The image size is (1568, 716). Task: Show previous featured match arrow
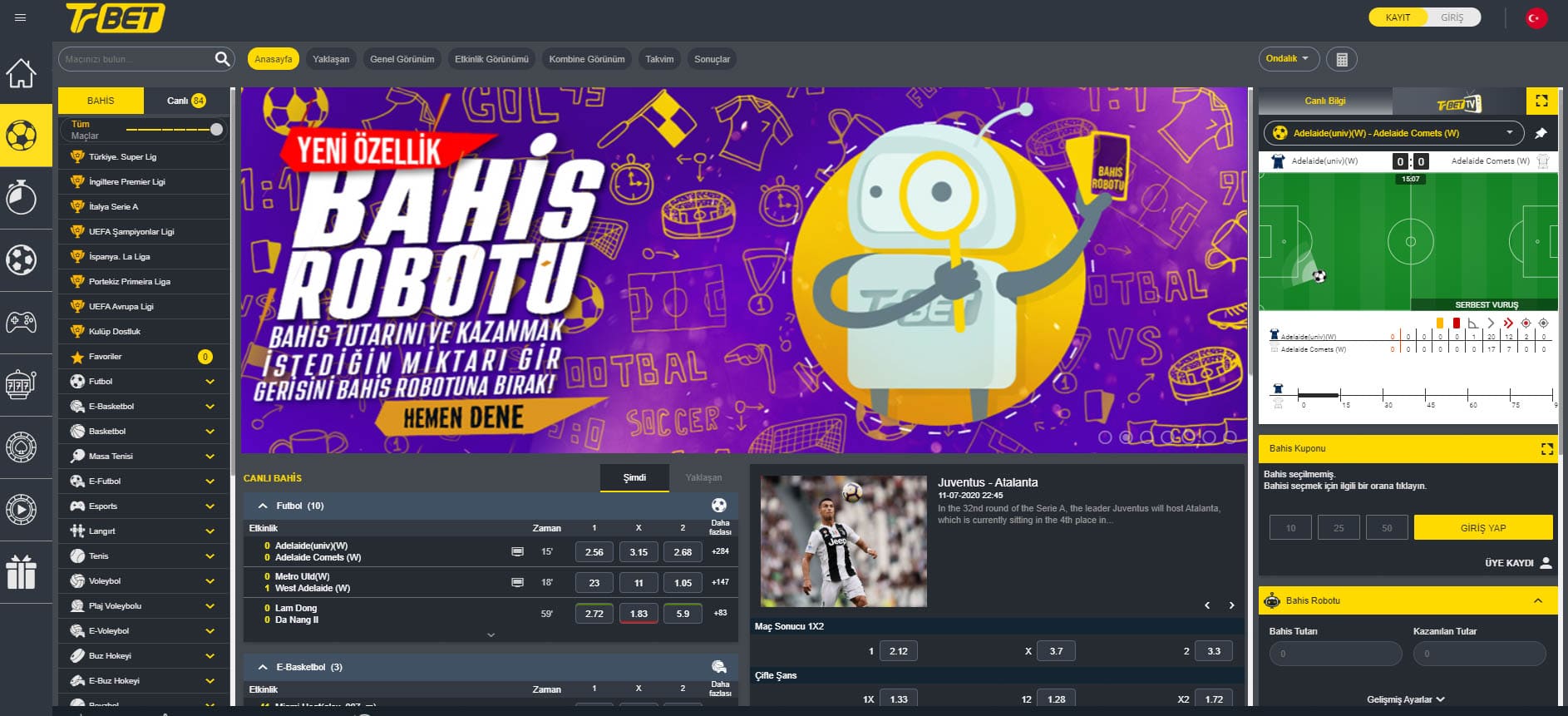(x=1207, y=605)
